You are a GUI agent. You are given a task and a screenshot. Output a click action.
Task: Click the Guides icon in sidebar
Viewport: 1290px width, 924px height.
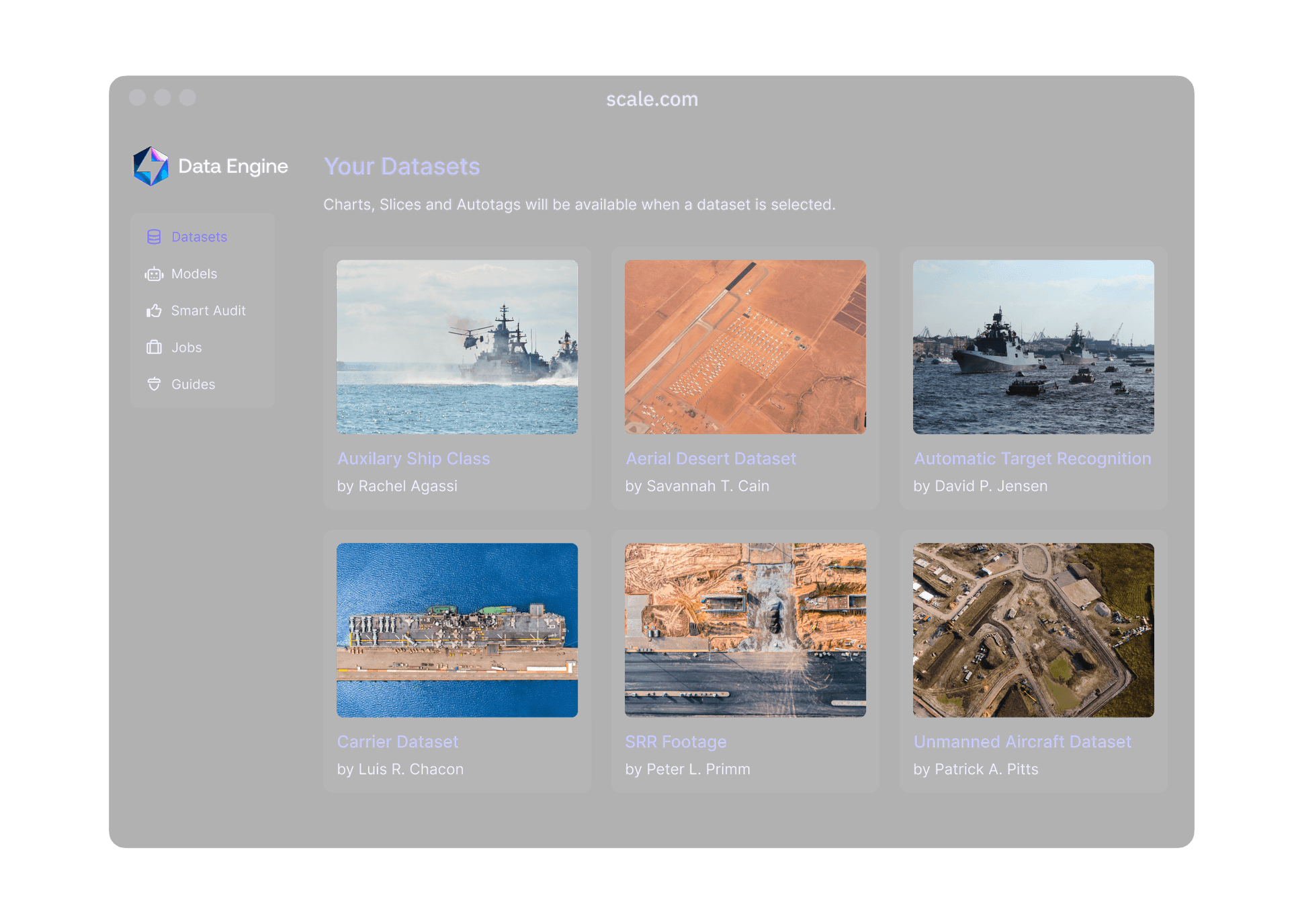154,384
